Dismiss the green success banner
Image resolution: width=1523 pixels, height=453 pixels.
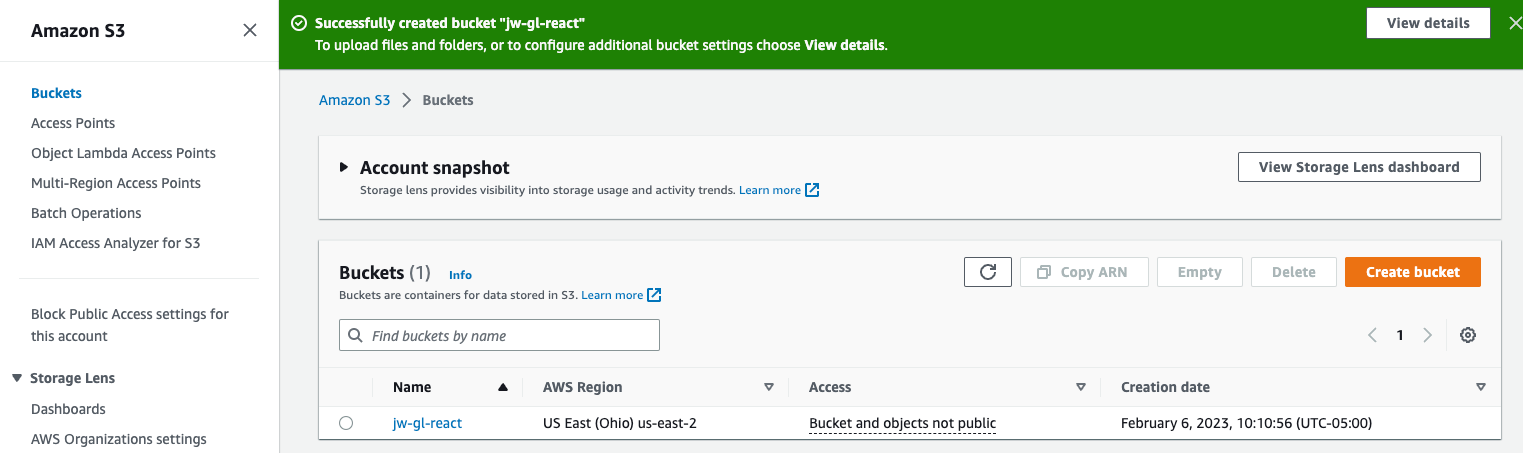point(1514,23)
